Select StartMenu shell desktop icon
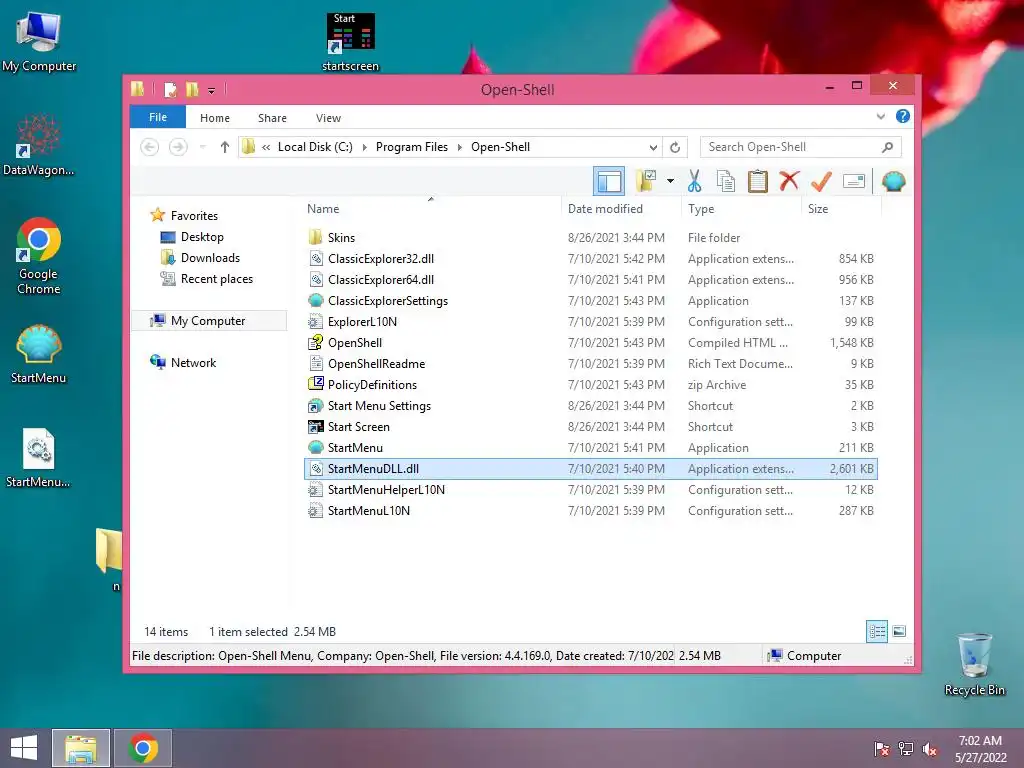The width and height of the screenshot is (1024, 768). [39, 354]
